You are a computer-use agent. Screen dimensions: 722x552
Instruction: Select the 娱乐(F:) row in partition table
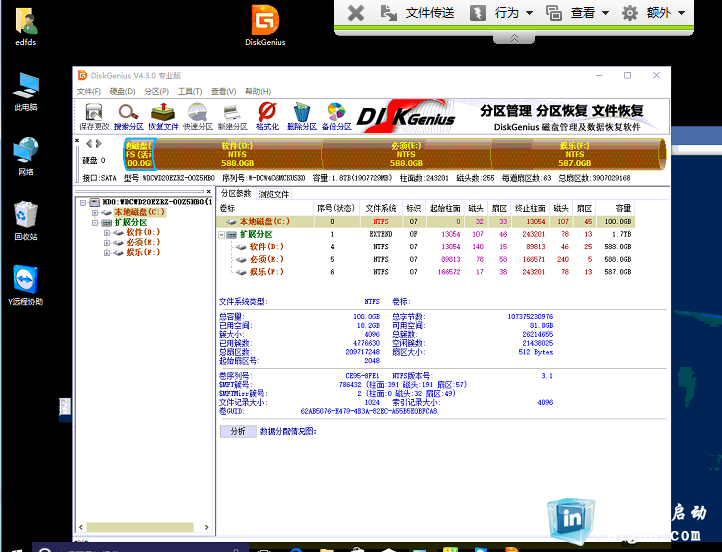pos(425,272)
